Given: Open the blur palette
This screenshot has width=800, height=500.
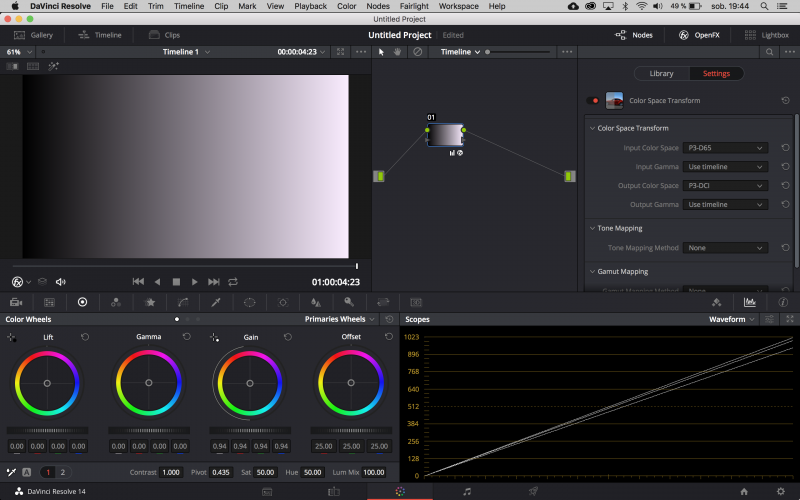Looking at the screenshot, I should [x=316, y=303].
